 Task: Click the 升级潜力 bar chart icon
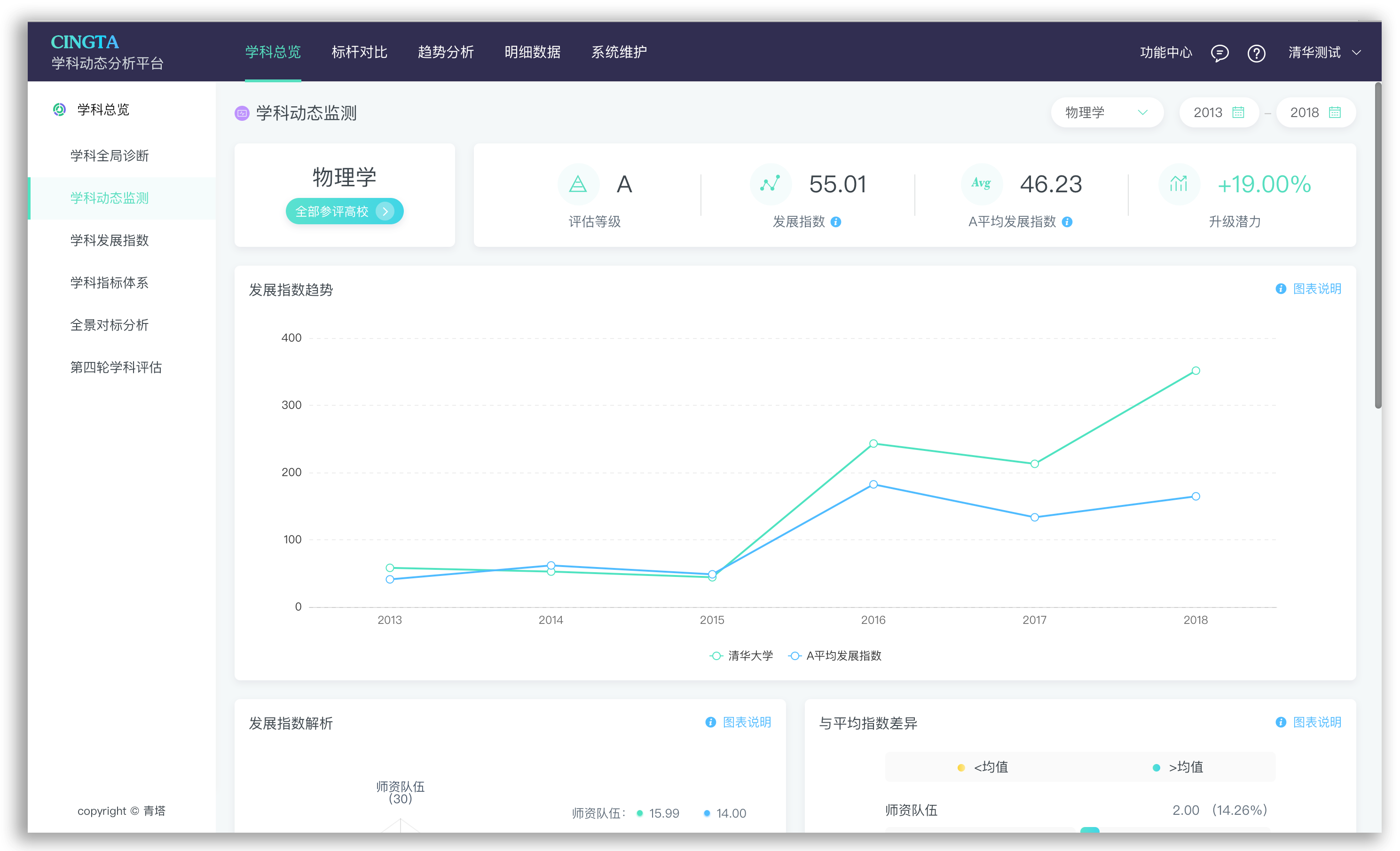[1179, 184]
